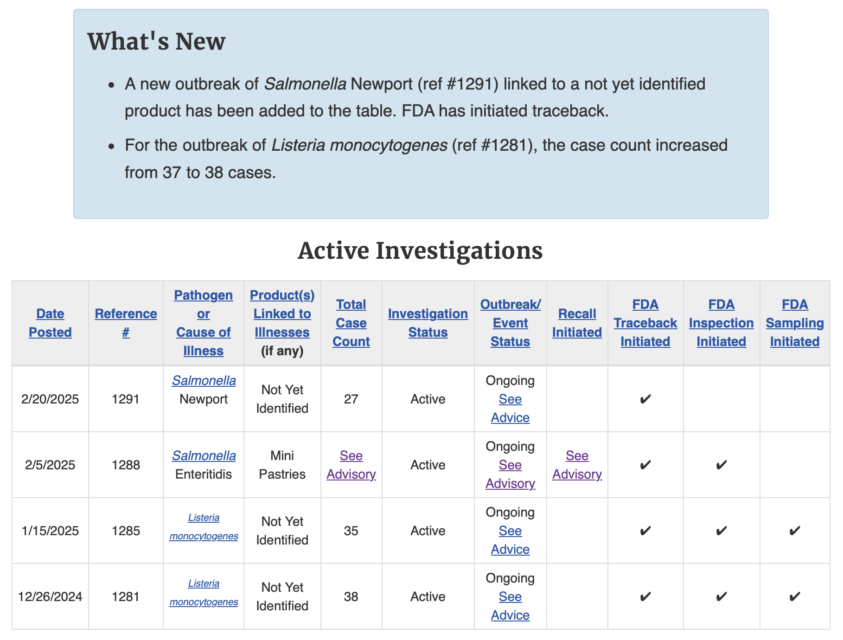The width and height of the screenshot is (843, 640).
Task: Click the Recall Initiated column header
Action: tap(577, 323)
